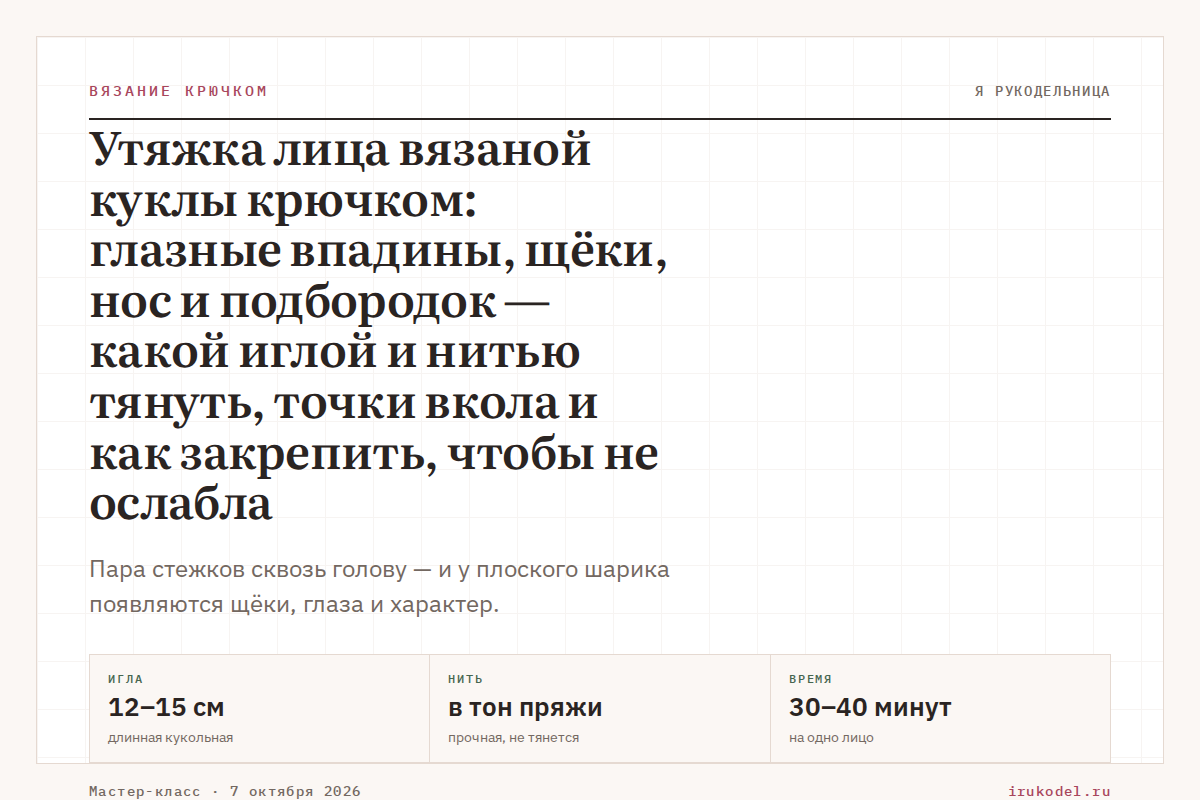Click the 'ВЯЗАНИЕ КРЮЧКОМ' category label
This screenshot has width=1200, height=800.
(x=178, y=91)
